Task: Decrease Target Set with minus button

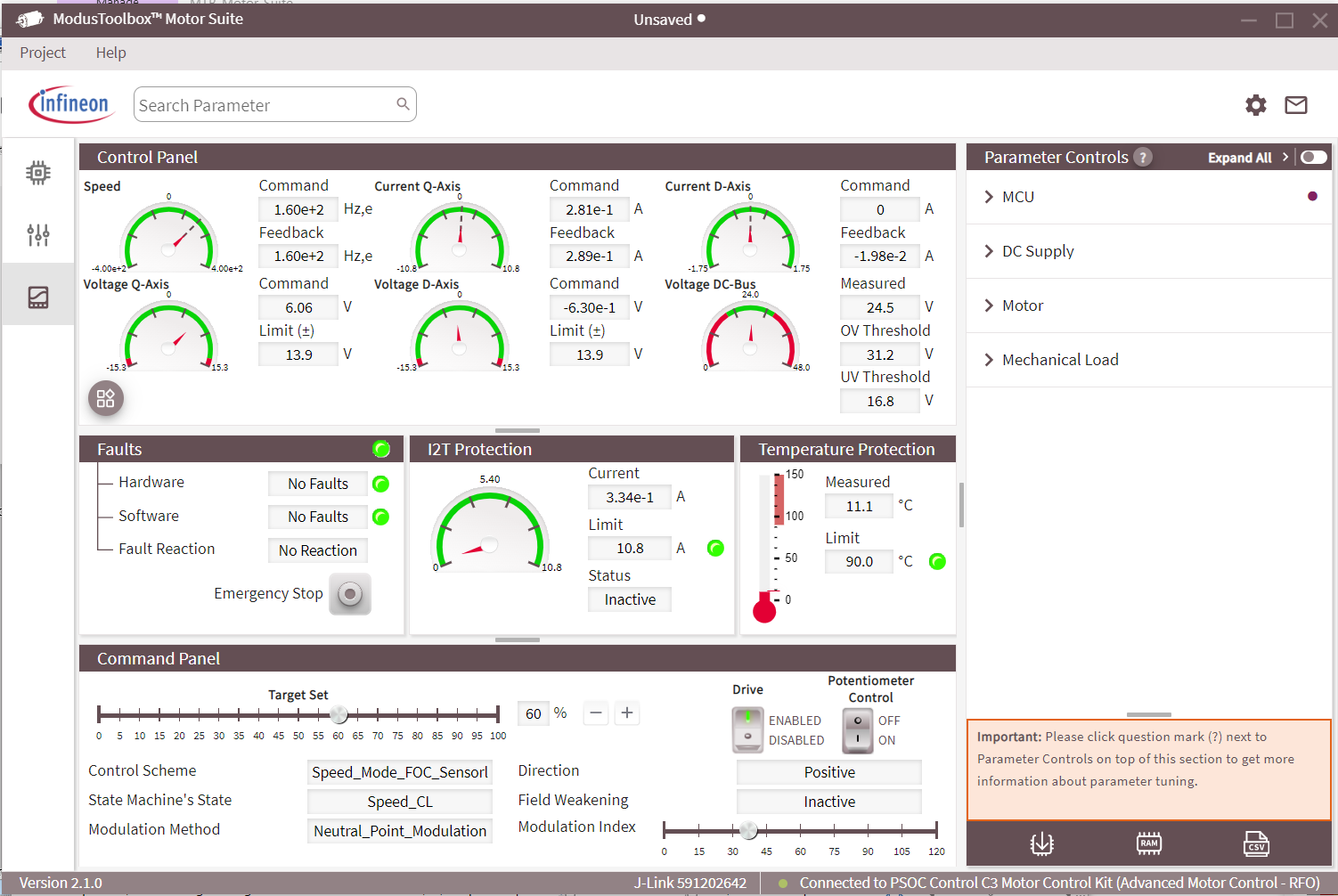Action: point(596,713)
